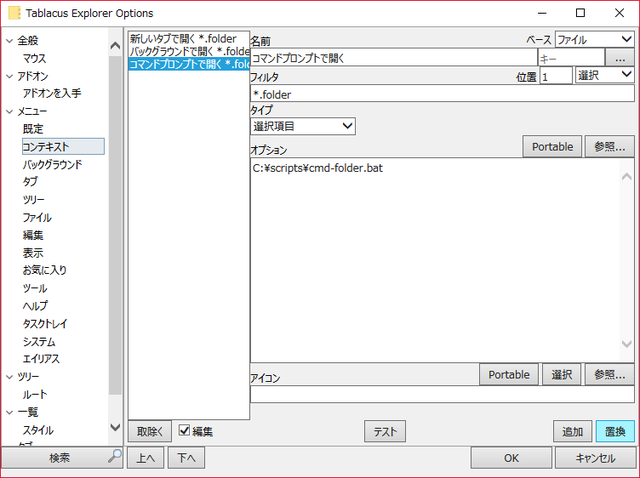Click the 選択 button beside アイコン

coord(562,374)
